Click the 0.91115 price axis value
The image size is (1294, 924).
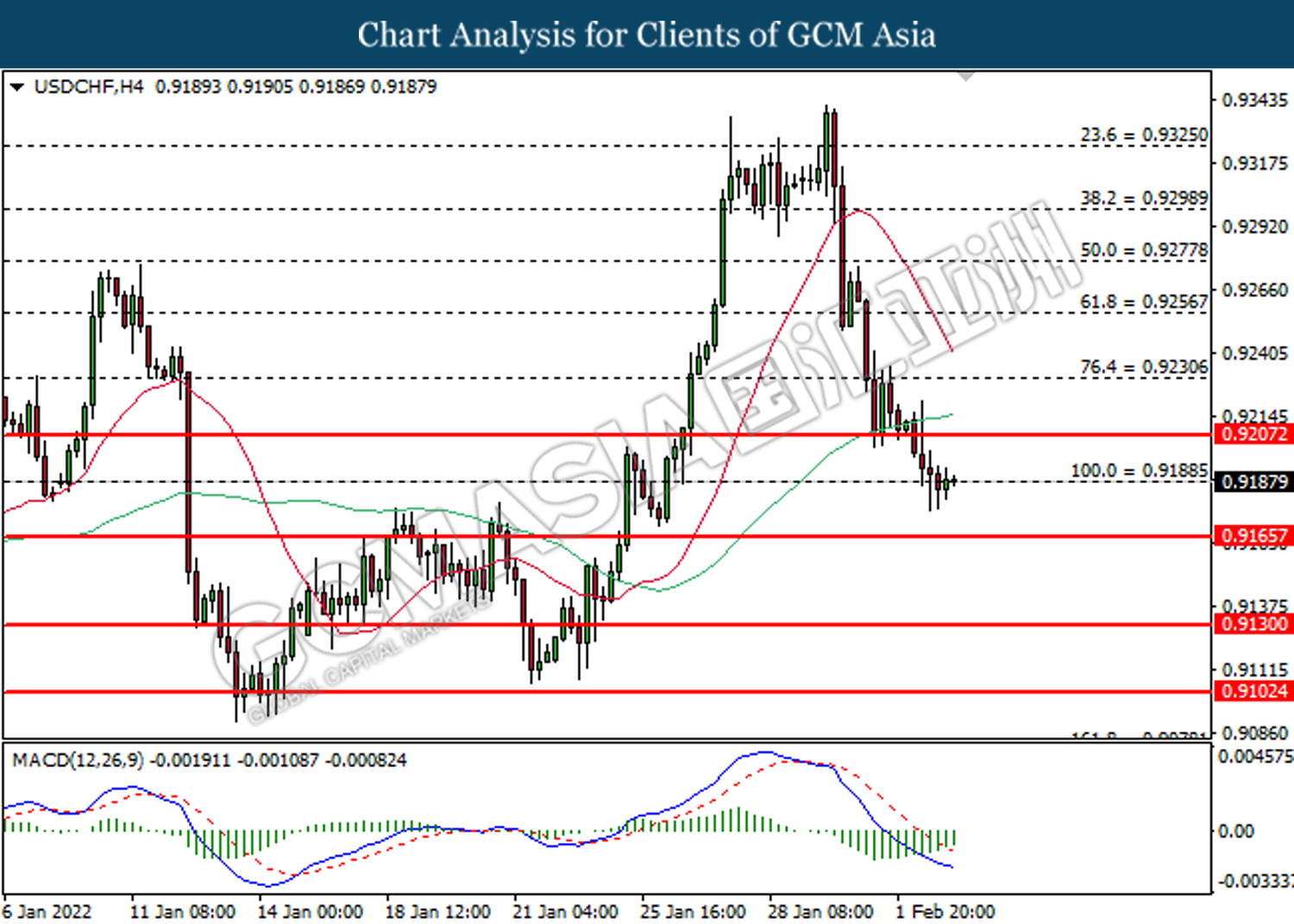tap(1255, 669)
